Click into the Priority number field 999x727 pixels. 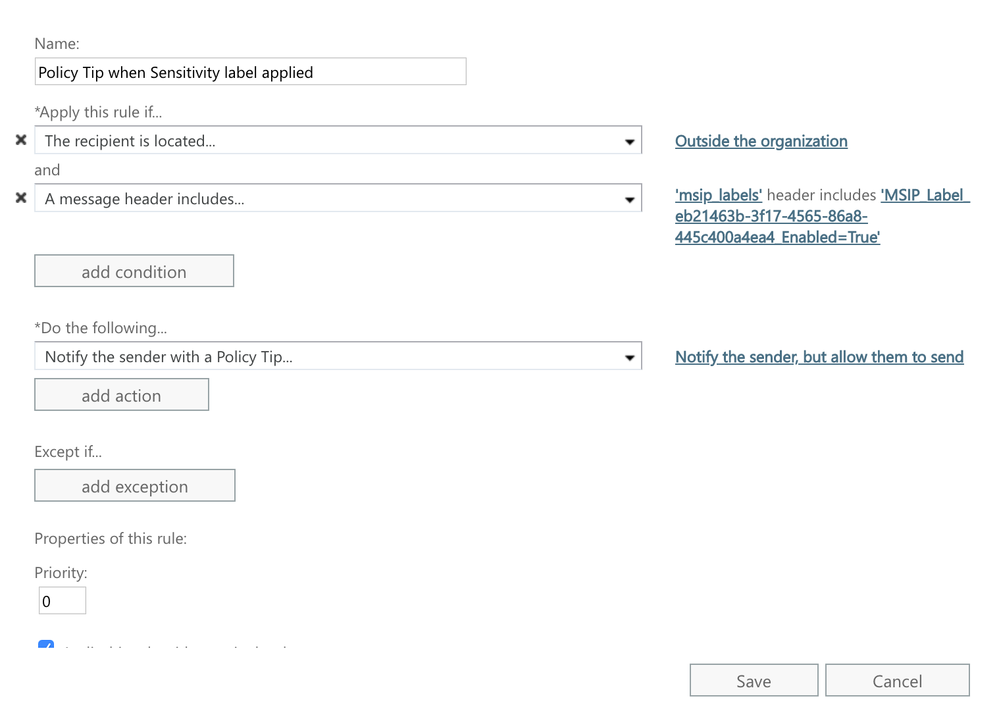coord(62,601)
